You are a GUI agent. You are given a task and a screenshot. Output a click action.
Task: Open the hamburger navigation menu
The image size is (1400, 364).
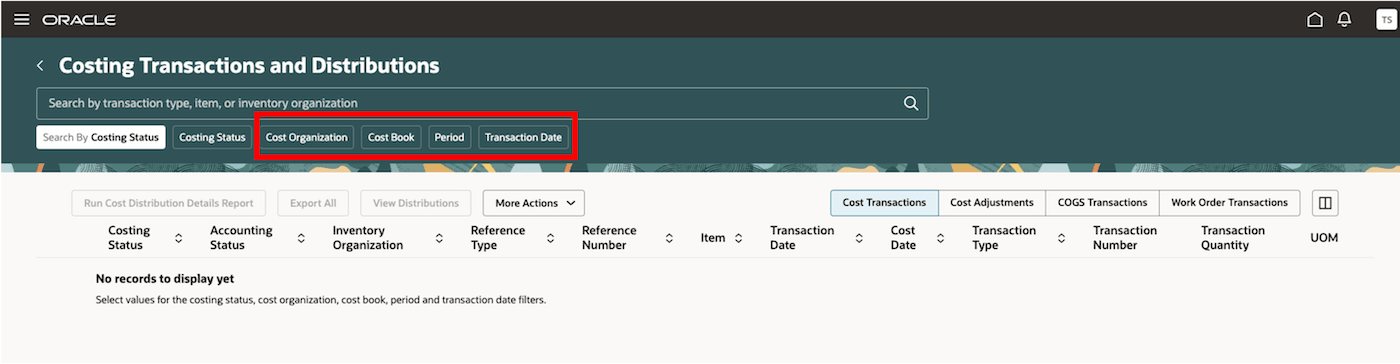point(21,19)
